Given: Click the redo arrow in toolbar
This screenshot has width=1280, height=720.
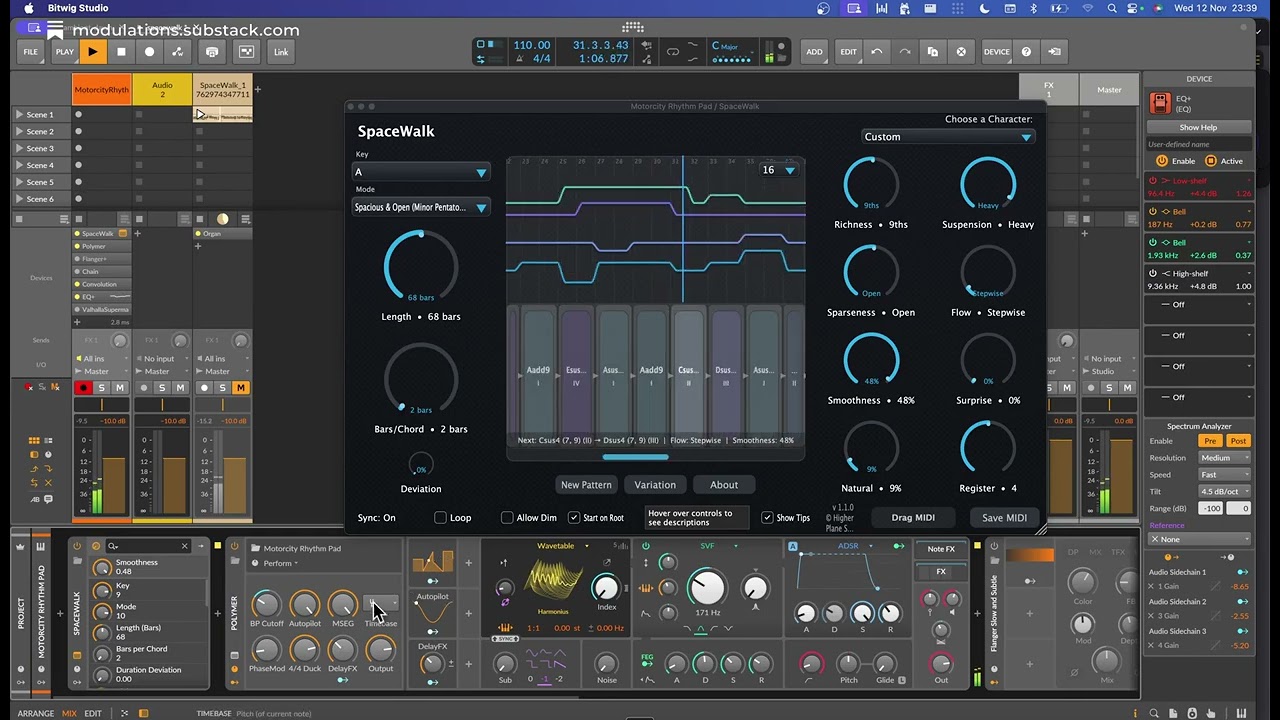Looking at the screenshot, I should tap(904, 52).
